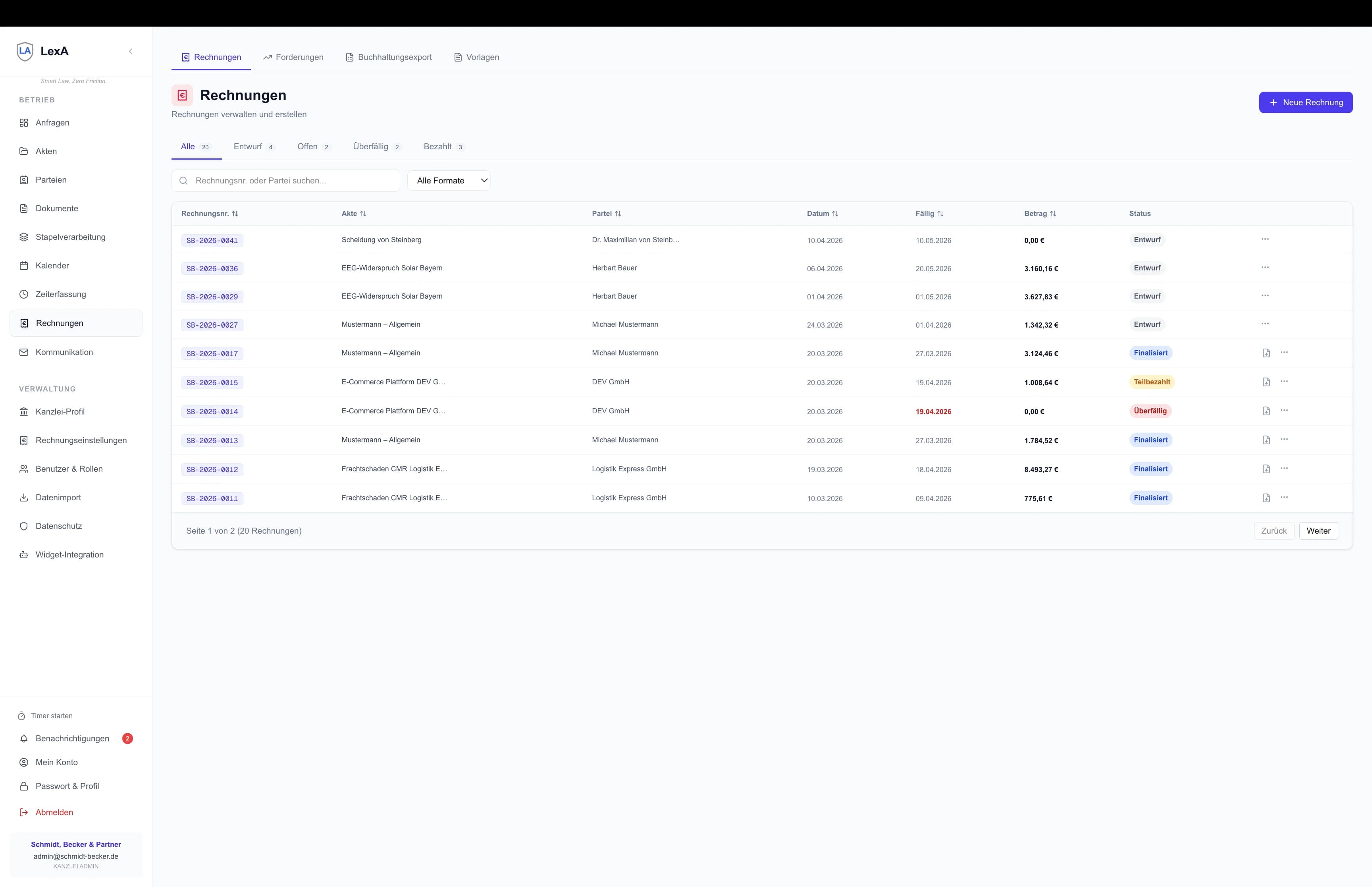Switch to the Forderungen tab

[x=293, y=57]
